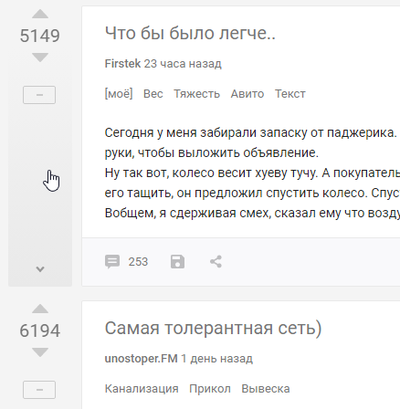
Task: Downvote the post rated 5149
Action: [x=40, y=57]
